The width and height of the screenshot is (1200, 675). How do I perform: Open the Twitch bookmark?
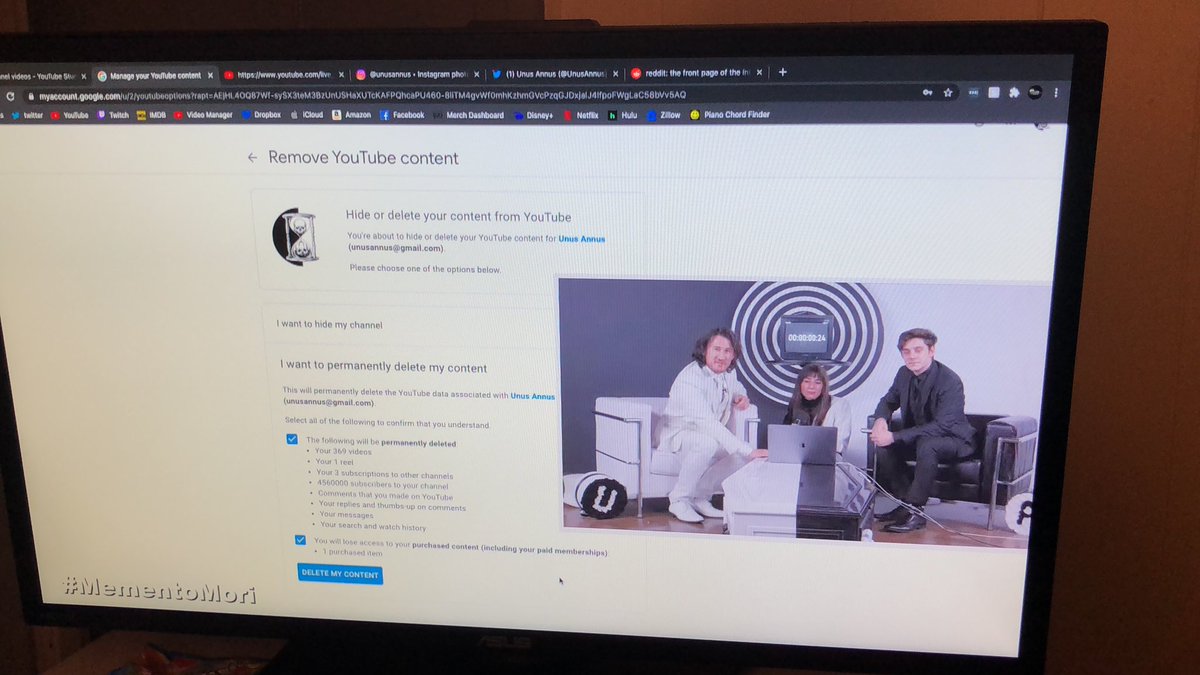point(113,115)
